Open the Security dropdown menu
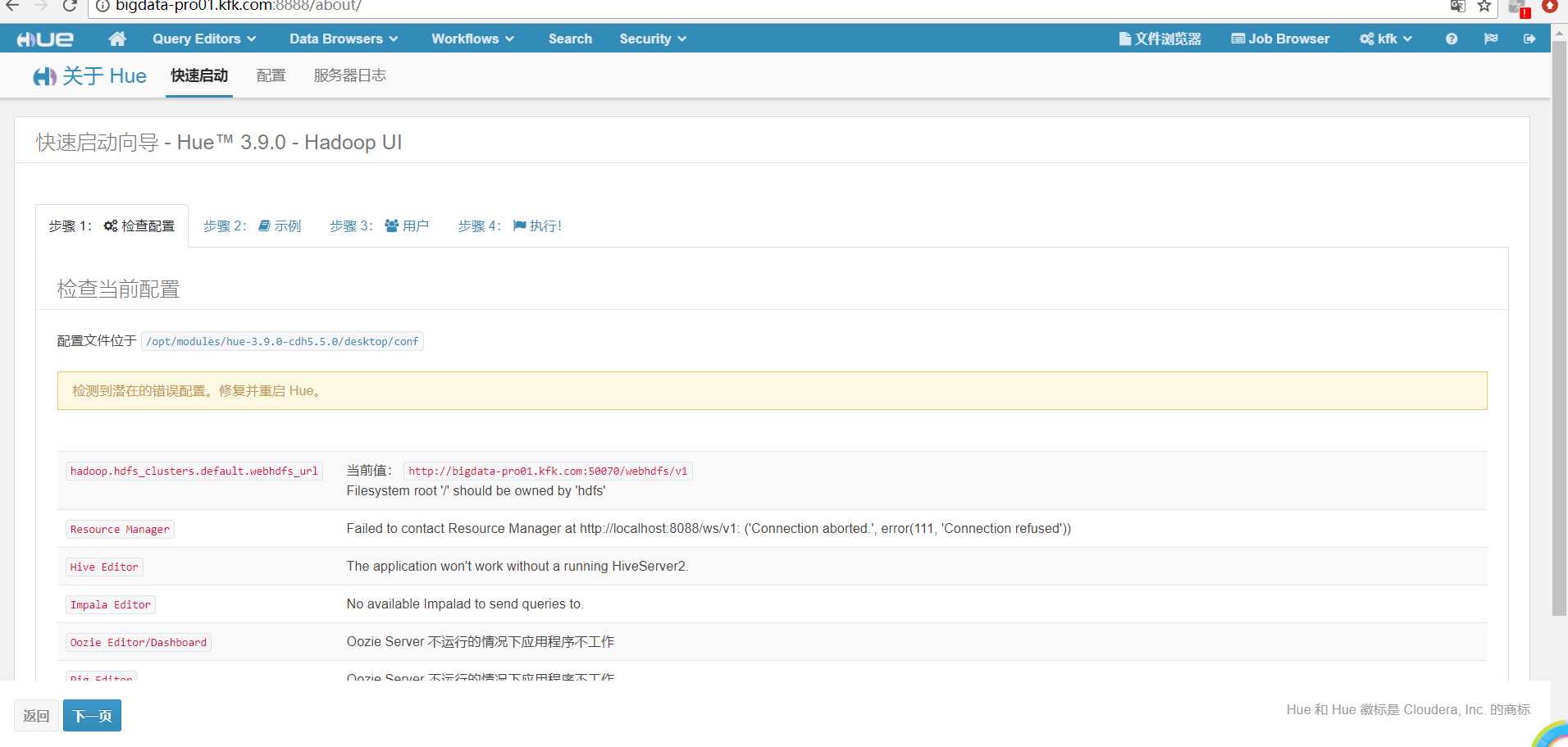 pos(653,39)
